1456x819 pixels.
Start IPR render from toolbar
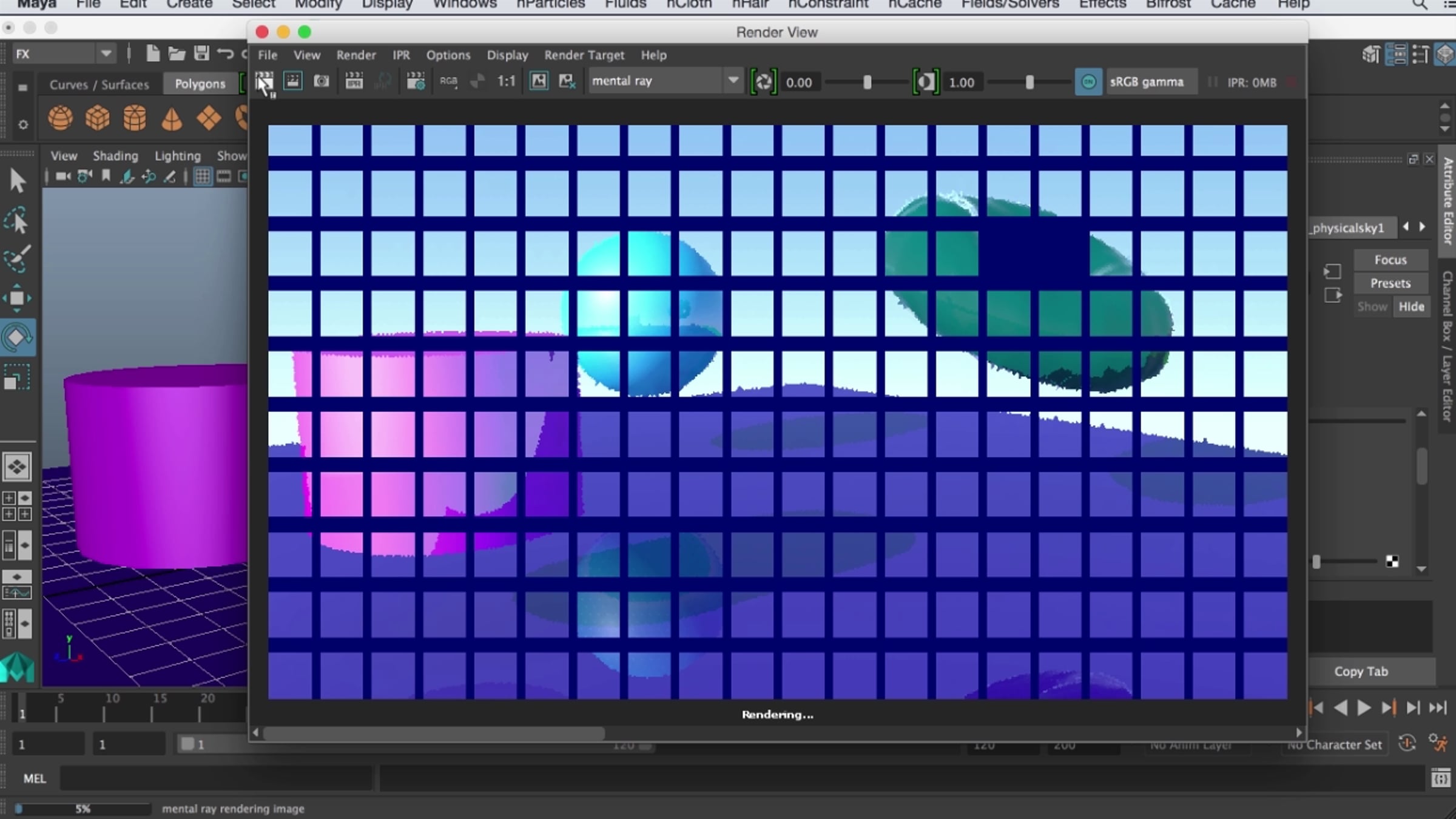(354, 81)
